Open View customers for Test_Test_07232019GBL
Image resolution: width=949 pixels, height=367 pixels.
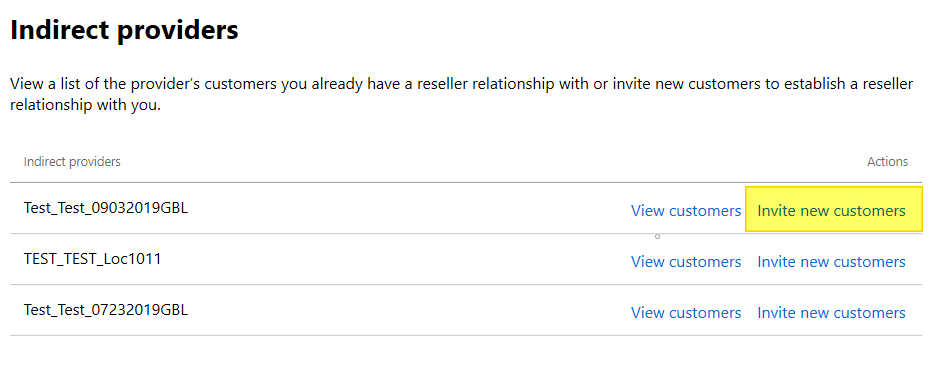(686, 312)
